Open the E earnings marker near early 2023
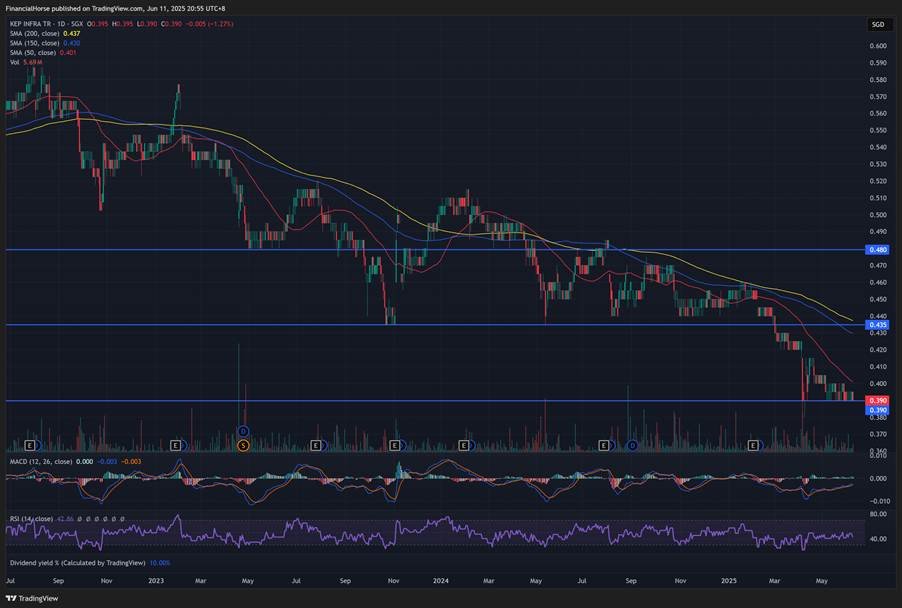Image resolution: width=902 pixels, height=608 pixels. point(176,445)
